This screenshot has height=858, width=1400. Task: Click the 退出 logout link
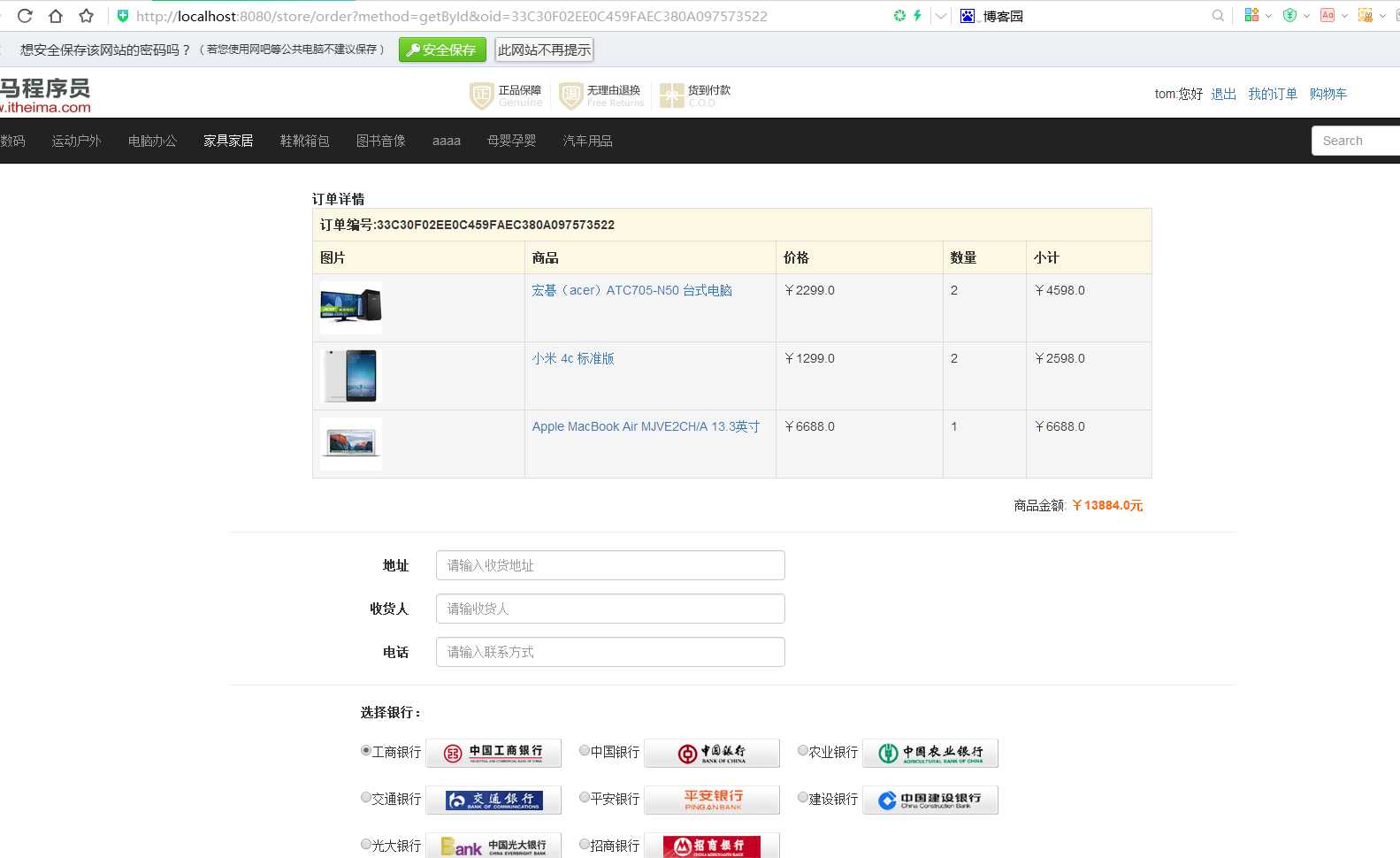(x=1223, y=94)
